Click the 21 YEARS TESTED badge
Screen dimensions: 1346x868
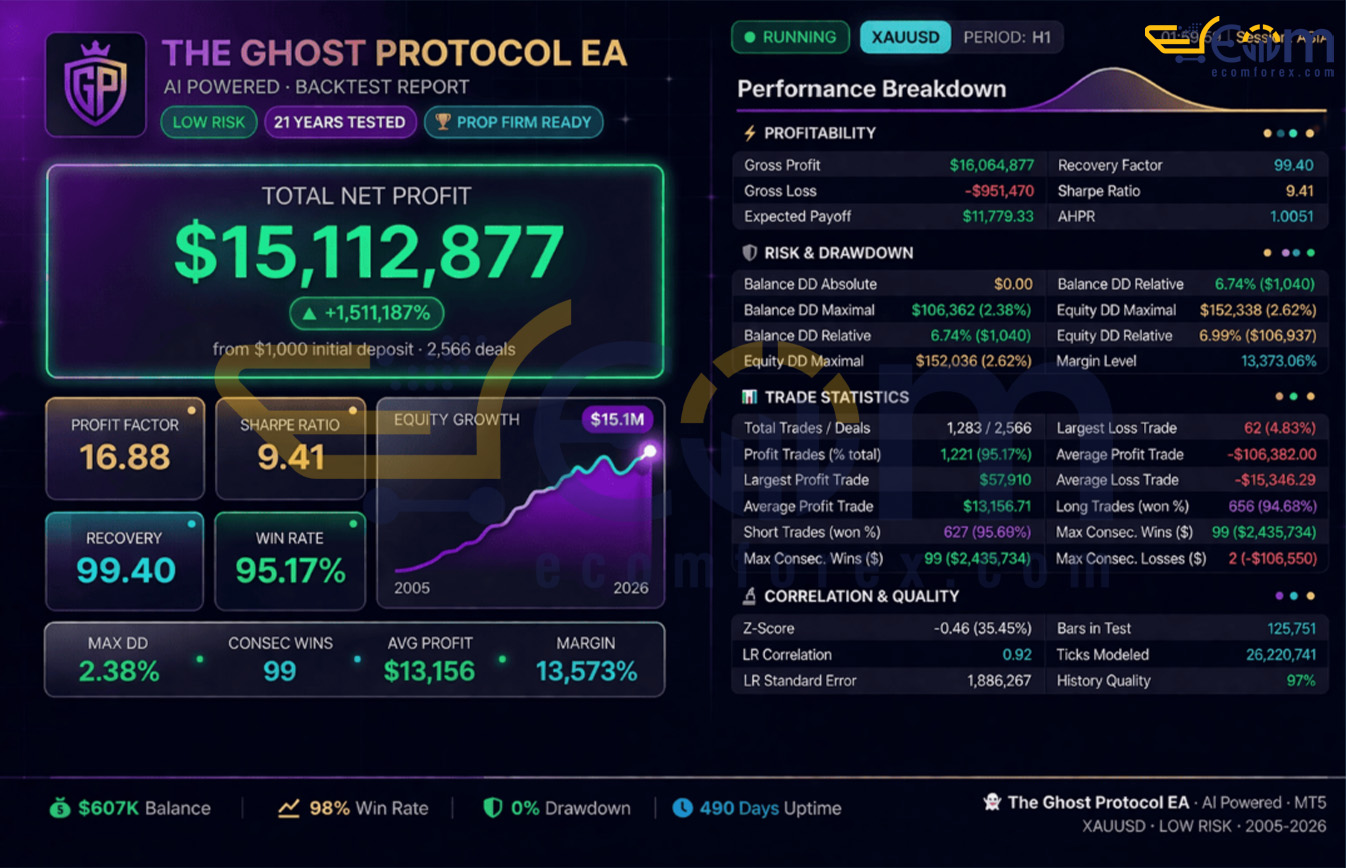point(340,122)
